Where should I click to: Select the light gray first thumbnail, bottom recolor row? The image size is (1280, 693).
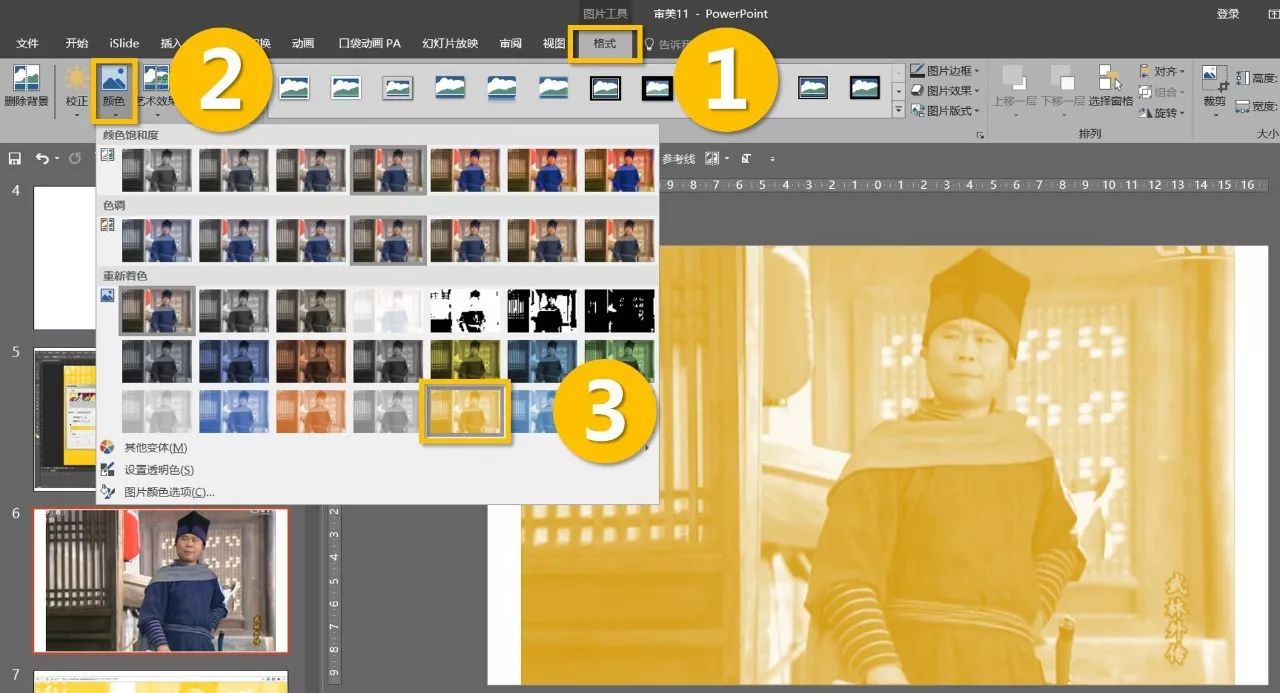click(x=157, y=411)
